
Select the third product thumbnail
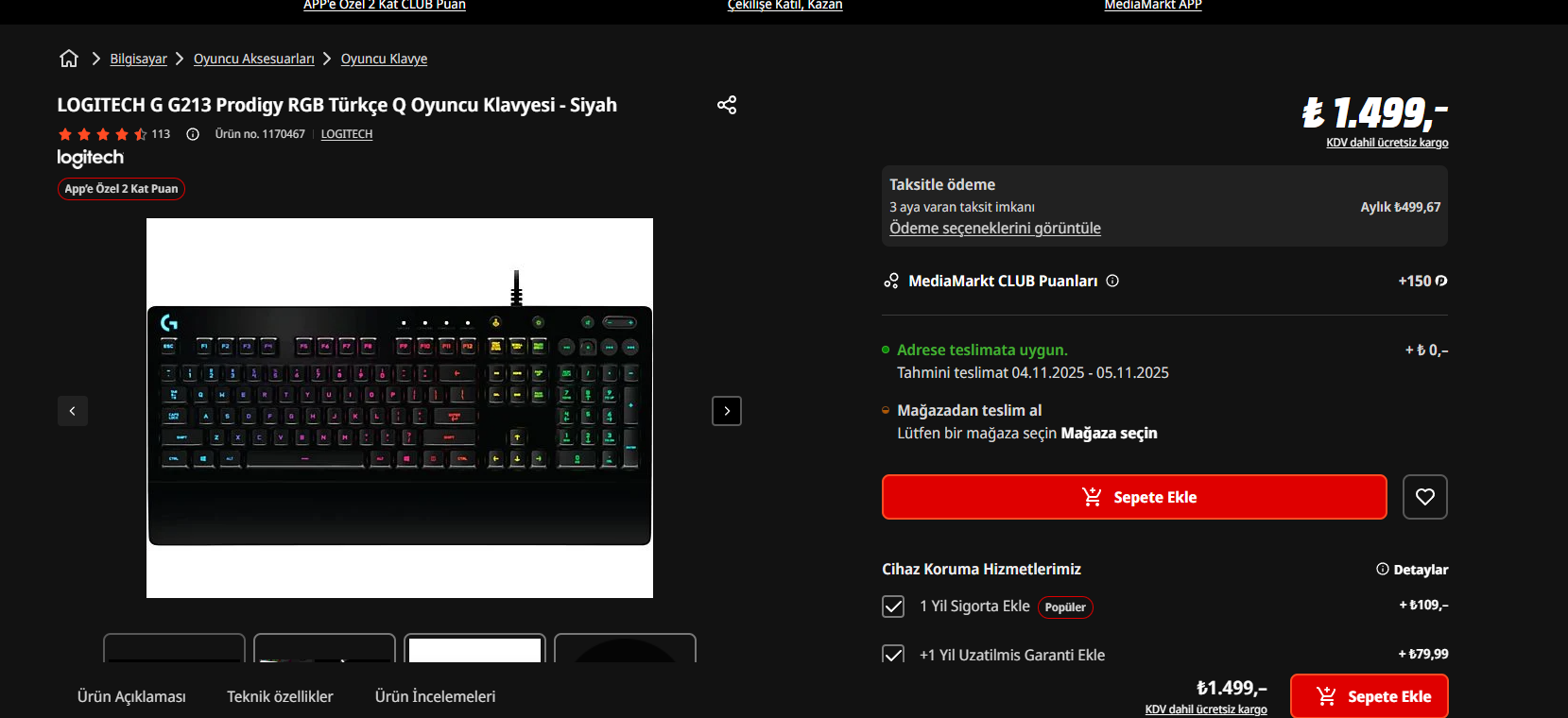pyautogui.click(x=474, y=647)
